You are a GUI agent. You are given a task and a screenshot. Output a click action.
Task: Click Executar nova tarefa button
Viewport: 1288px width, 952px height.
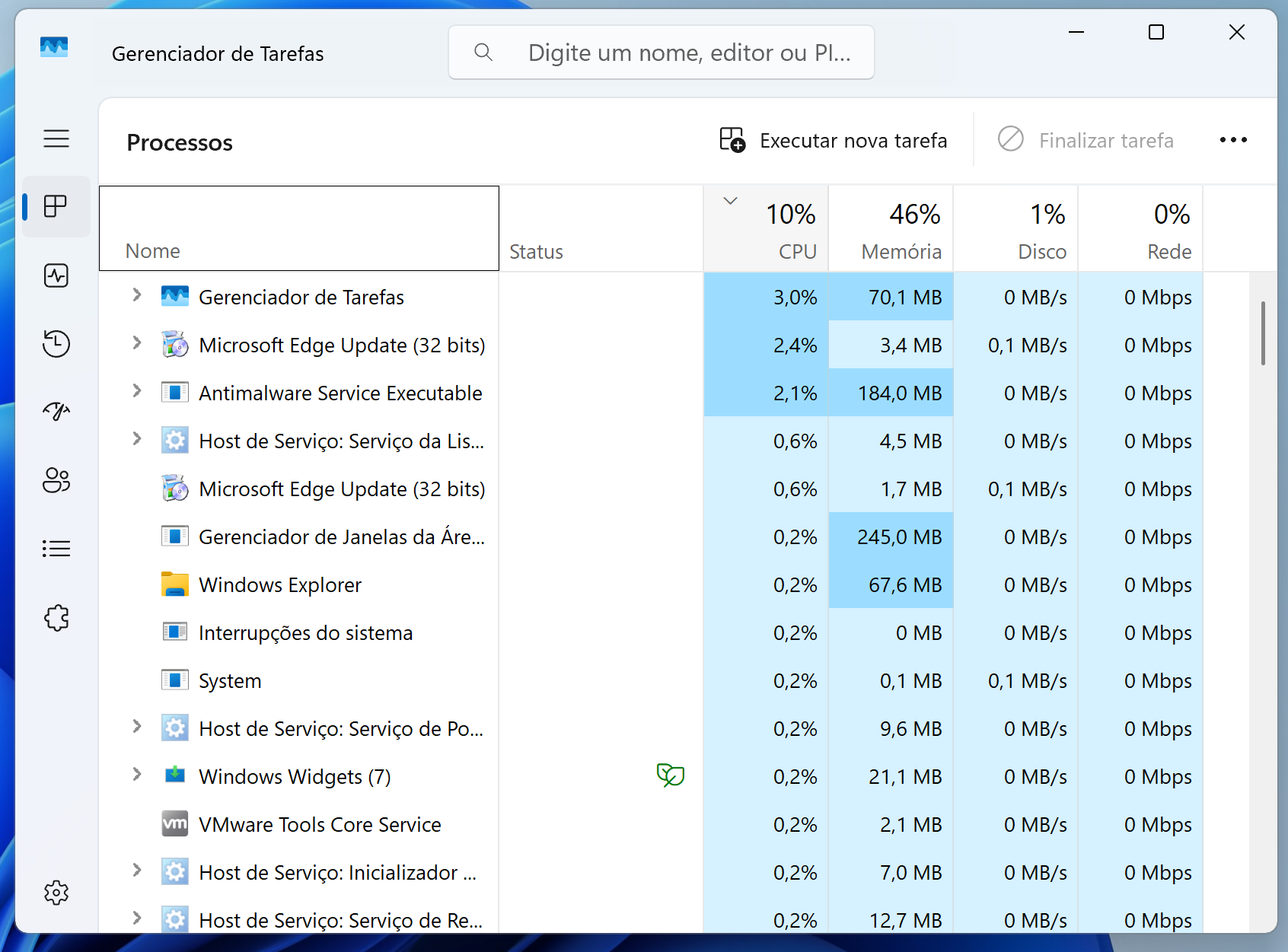point(834,140)
